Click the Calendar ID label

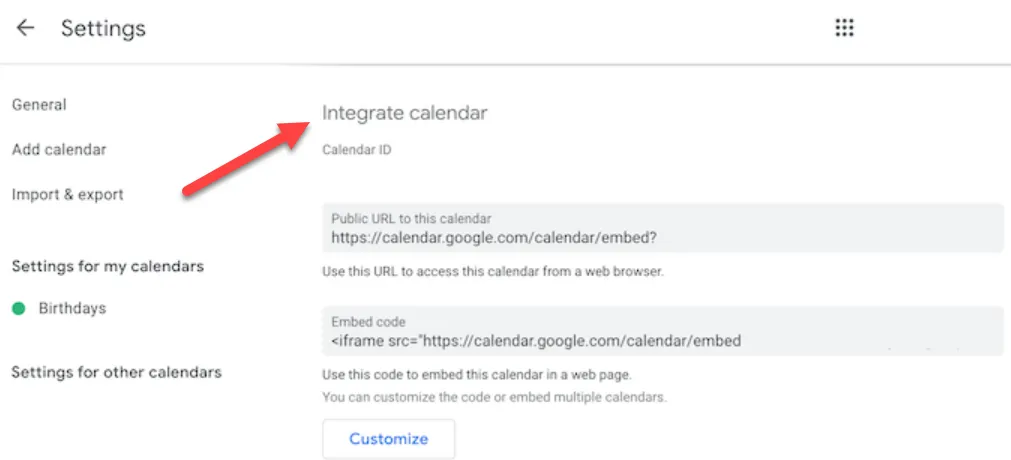[357, 150]
